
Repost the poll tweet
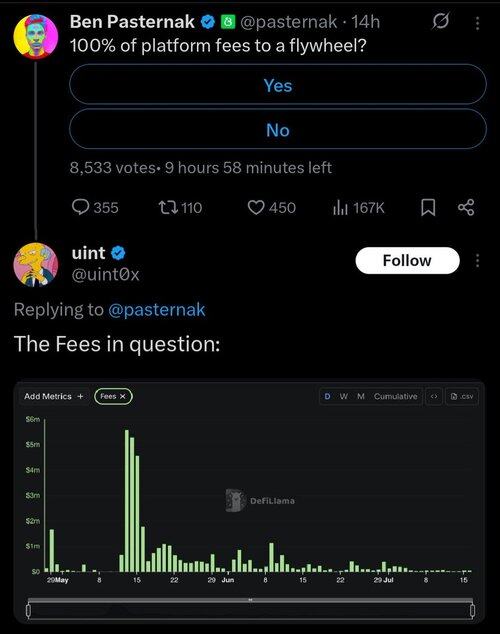pyautogui.click(x=180, y=207)
